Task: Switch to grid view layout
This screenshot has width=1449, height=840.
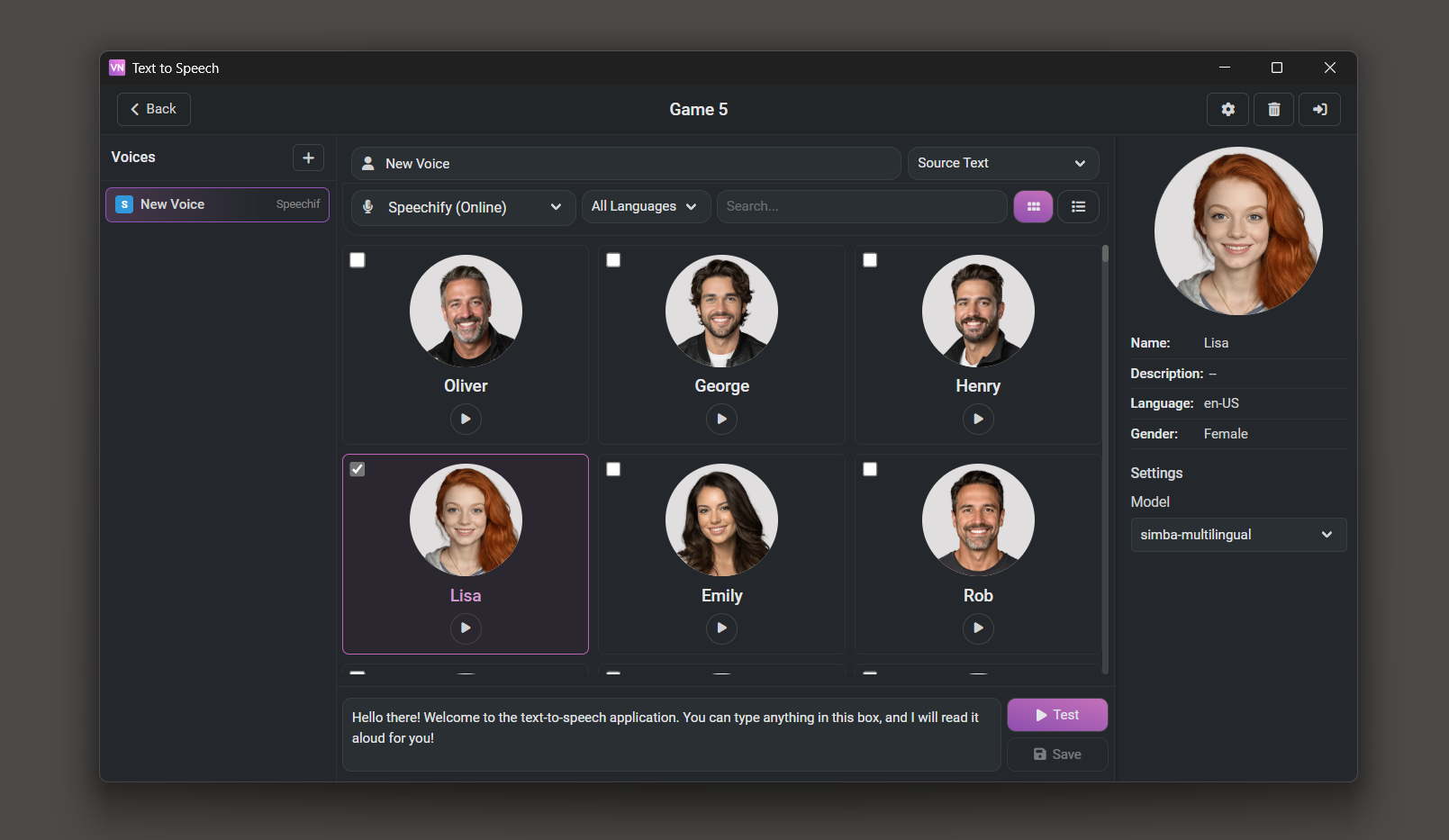Action: click(1033, 206)
